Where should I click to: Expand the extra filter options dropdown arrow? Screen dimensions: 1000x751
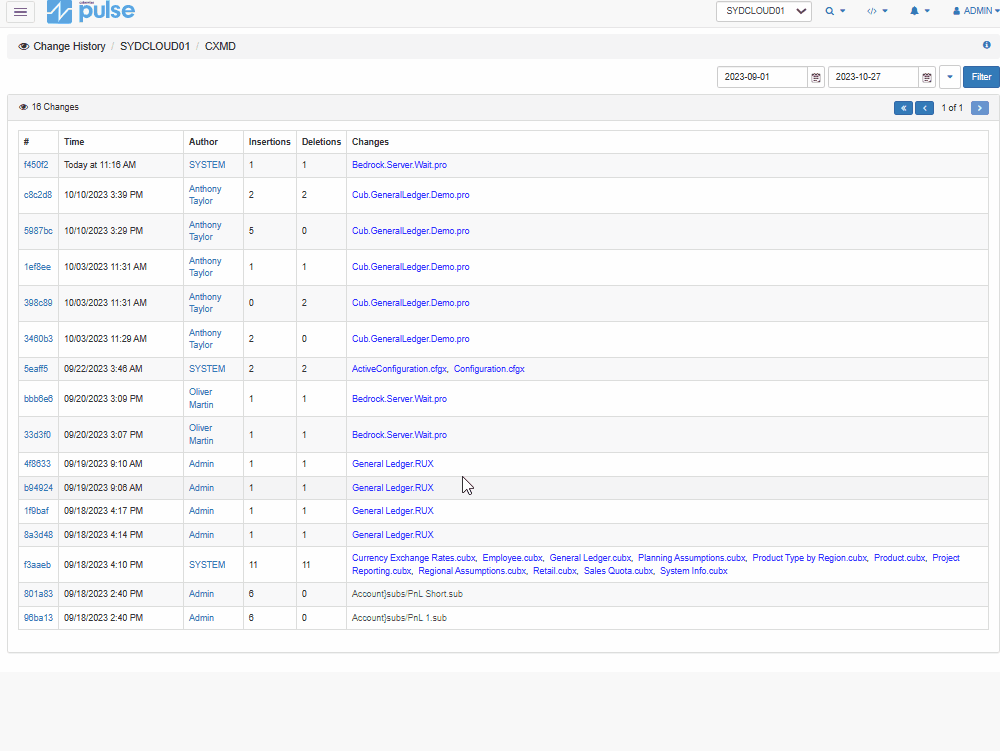click(x=950, y=77)
